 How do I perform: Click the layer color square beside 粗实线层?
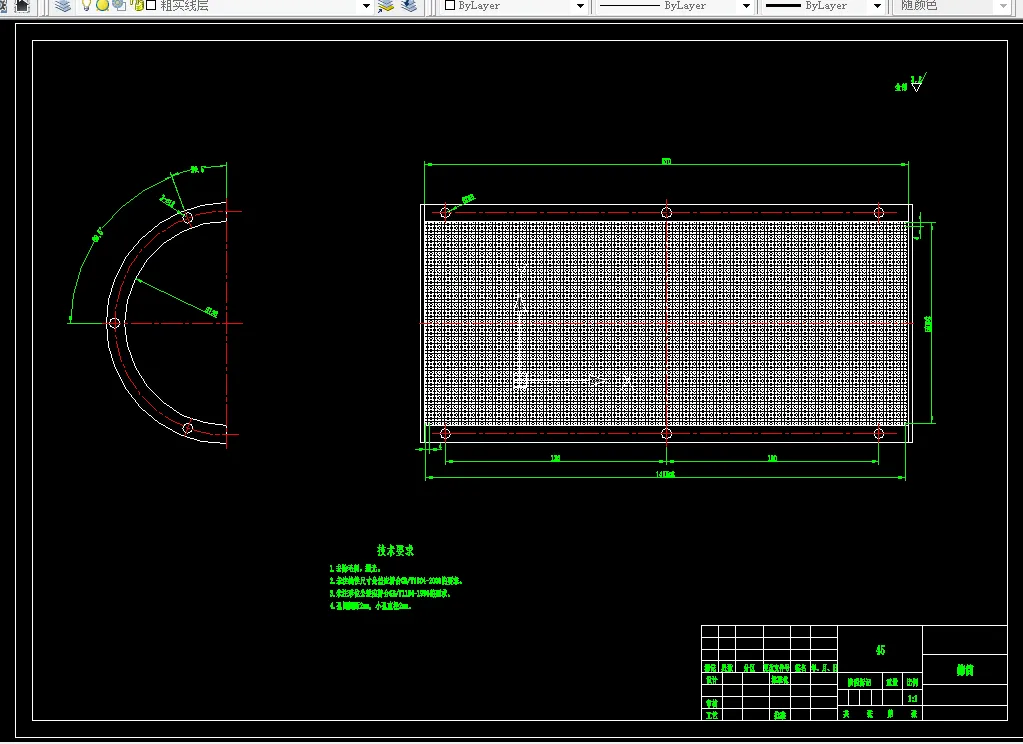tap(151, 5)
